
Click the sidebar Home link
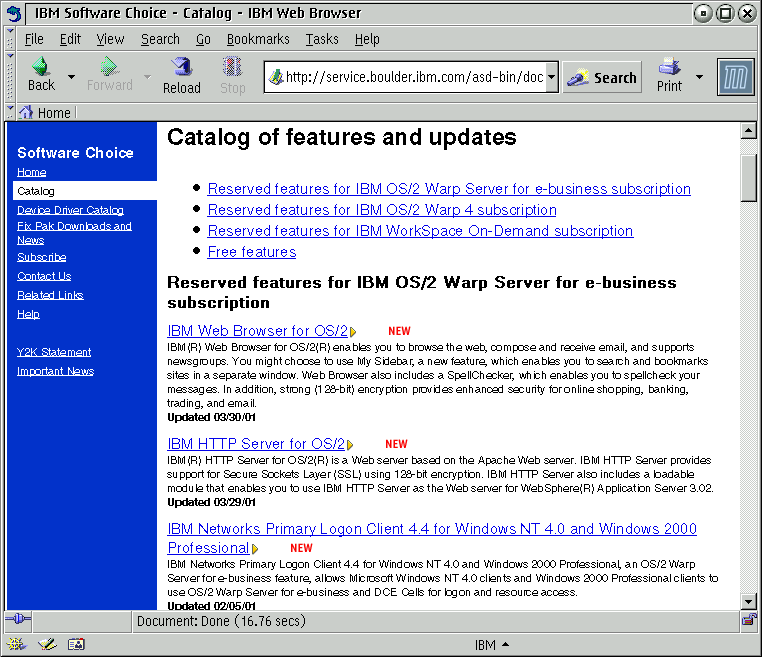coord(32,172)
